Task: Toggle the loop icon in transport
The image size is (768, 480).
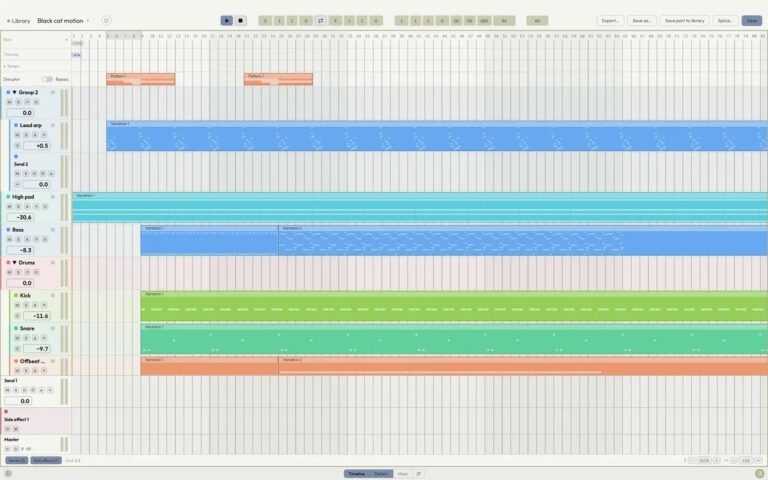Action: tap(320, 21)
